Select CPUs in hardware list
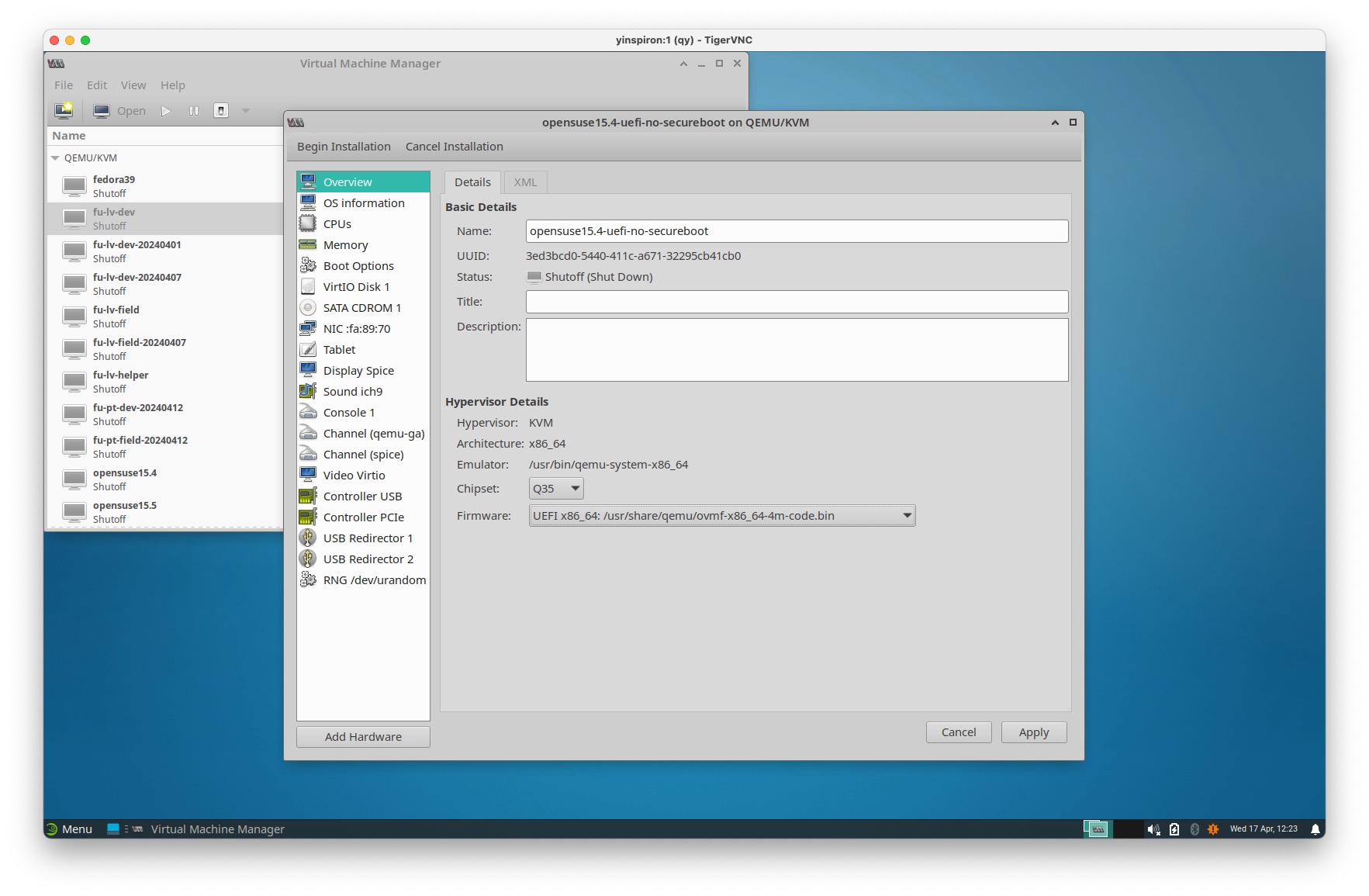This screenshot has height=896, width=1369. [x=363, y=224]
